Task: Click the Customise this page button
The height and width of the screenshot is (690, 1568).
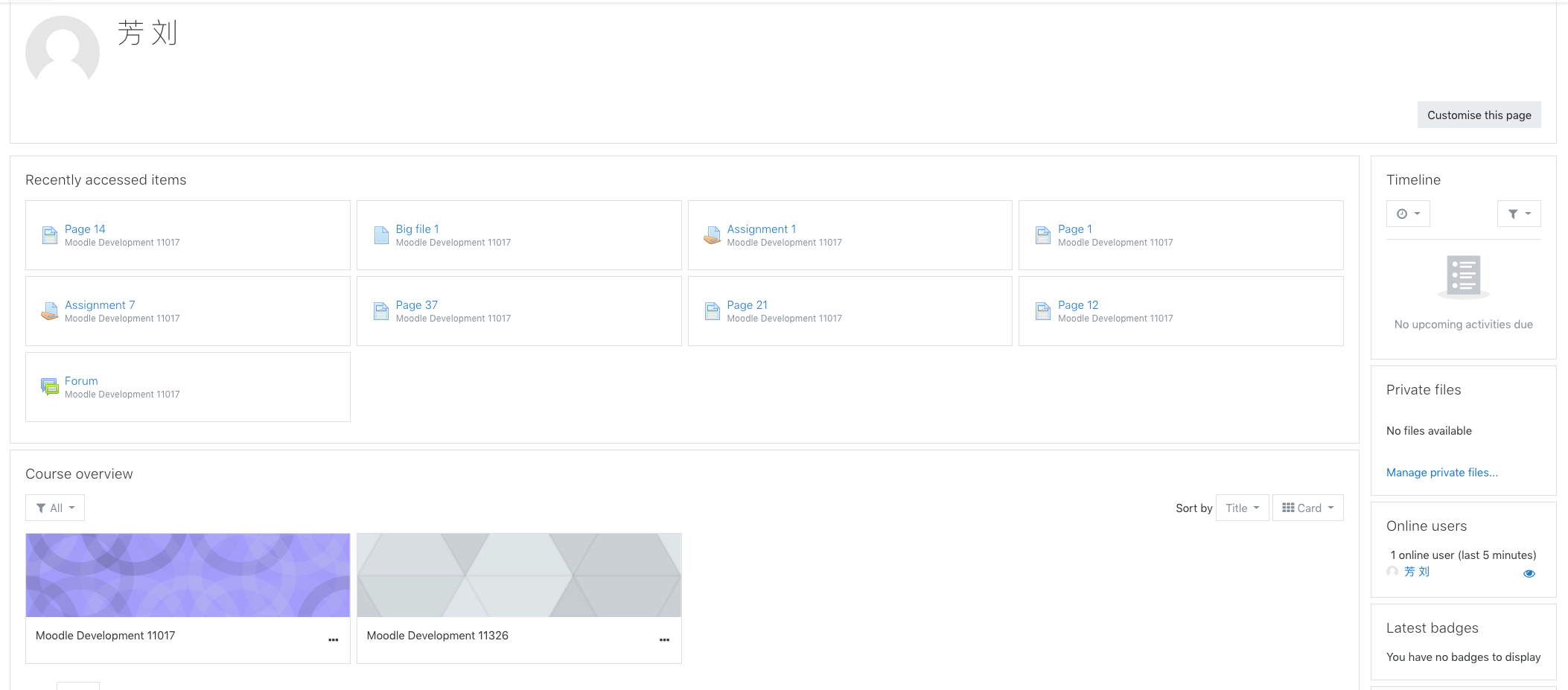Action: [1479, 115]
